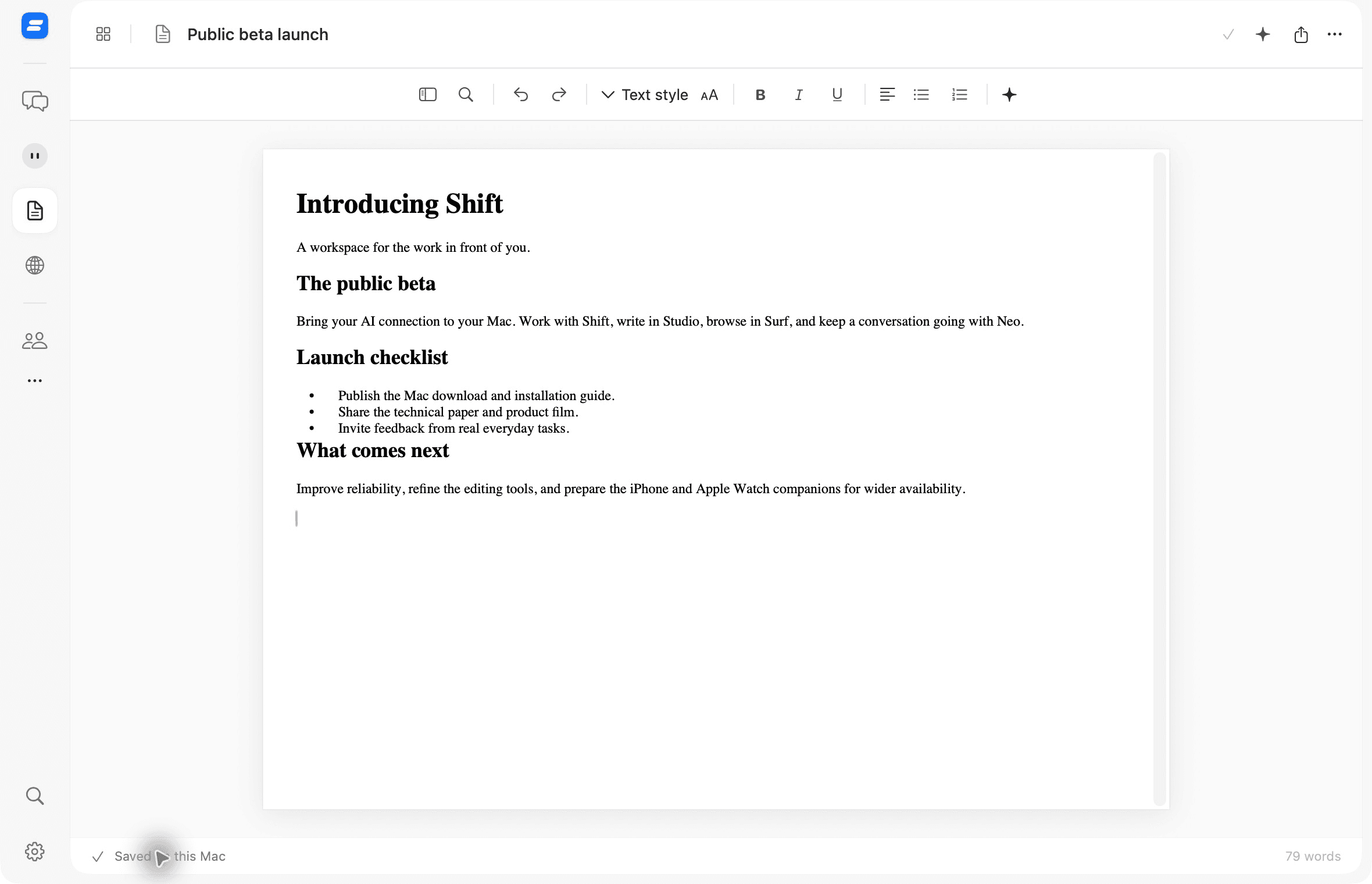This screenshot has height=884, width=1372.
Task: Click the AI sparkle icon in header
Action: pyautogui.click(x=1263, y=34)
